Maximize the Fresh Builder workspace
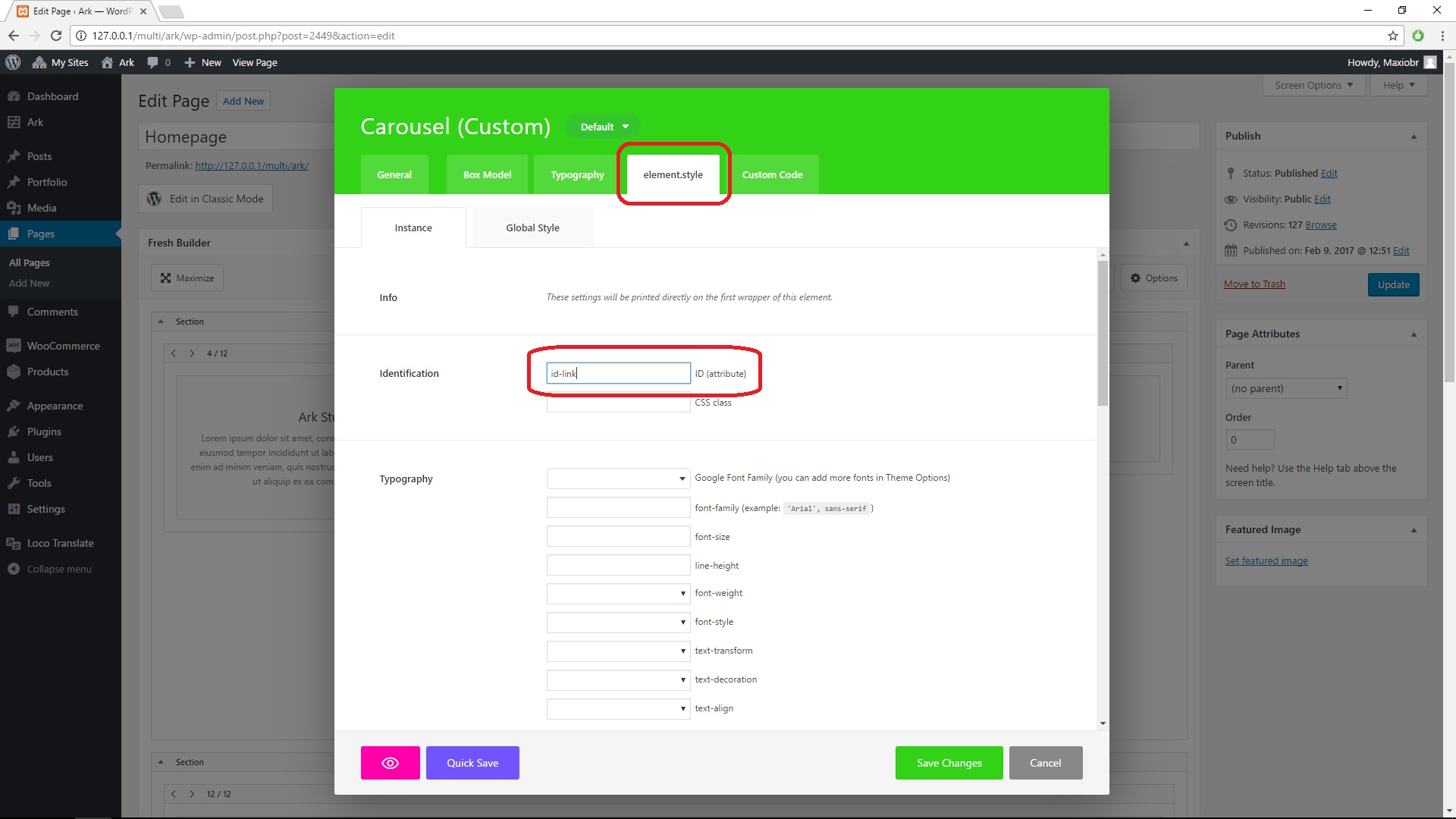 click(x=187, y=278)
